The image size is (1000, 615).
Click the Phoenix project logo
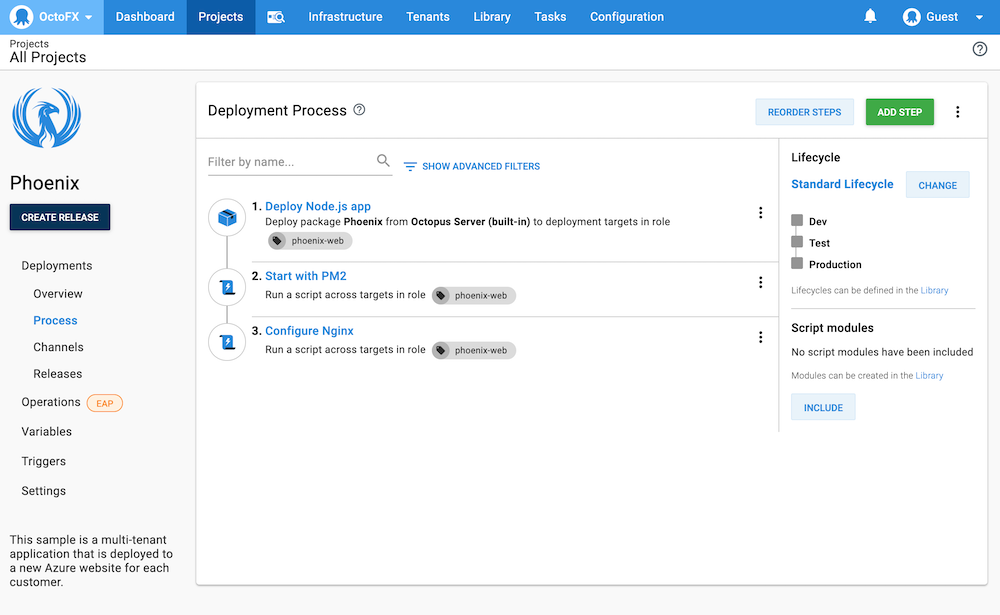point(46,119)
